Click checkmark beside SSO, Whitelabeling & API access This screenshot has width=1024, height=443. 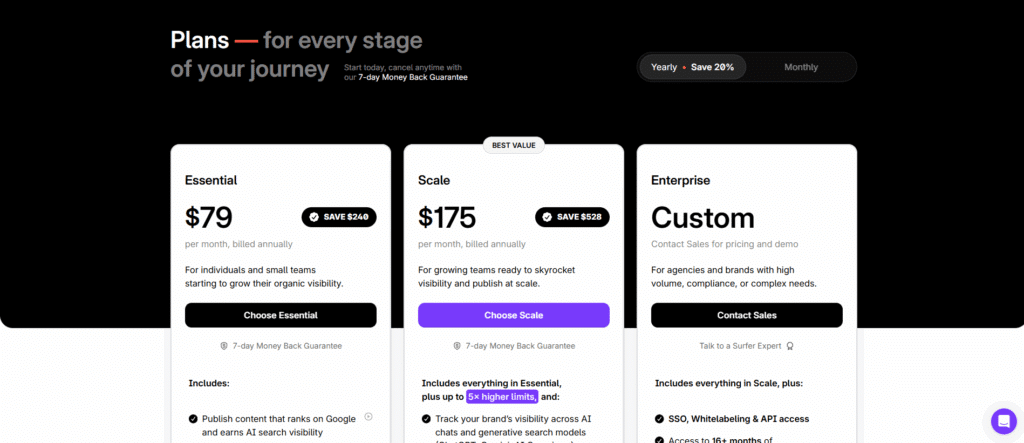(x=660, y=419)
